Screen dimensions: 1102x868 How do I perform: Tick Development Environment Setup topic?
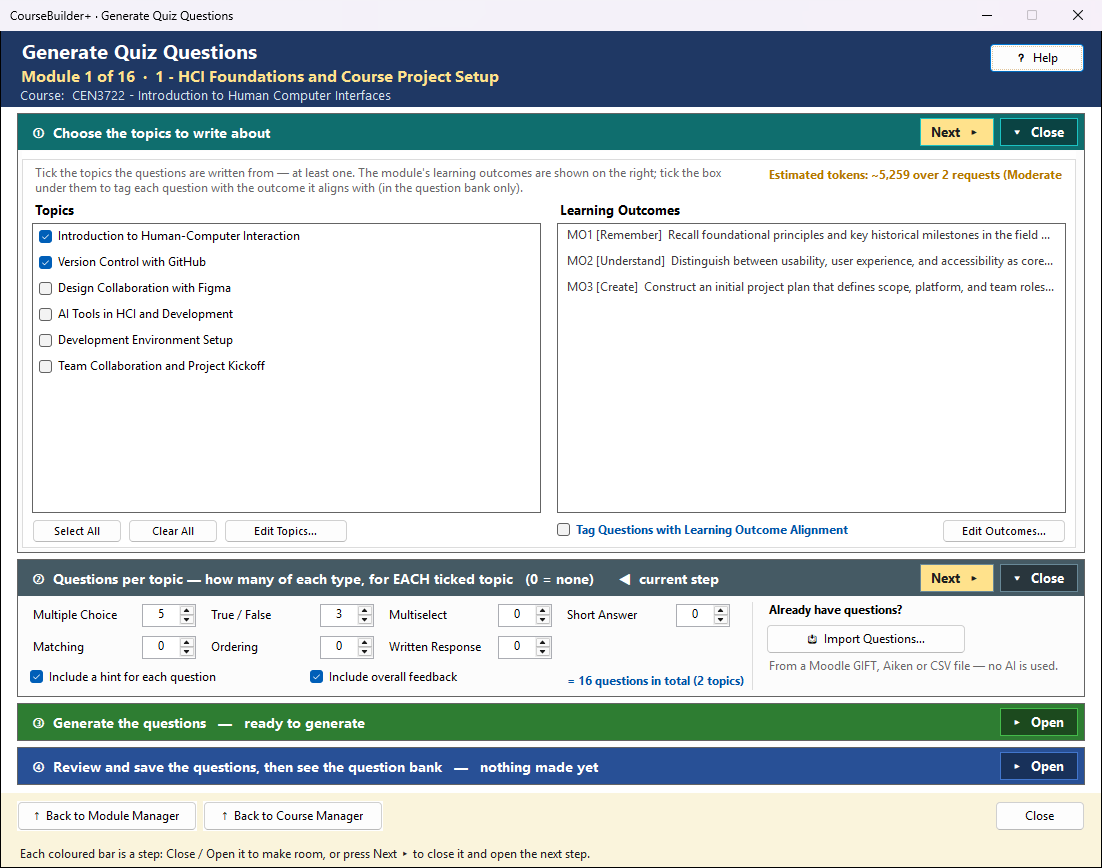(46, 340)
